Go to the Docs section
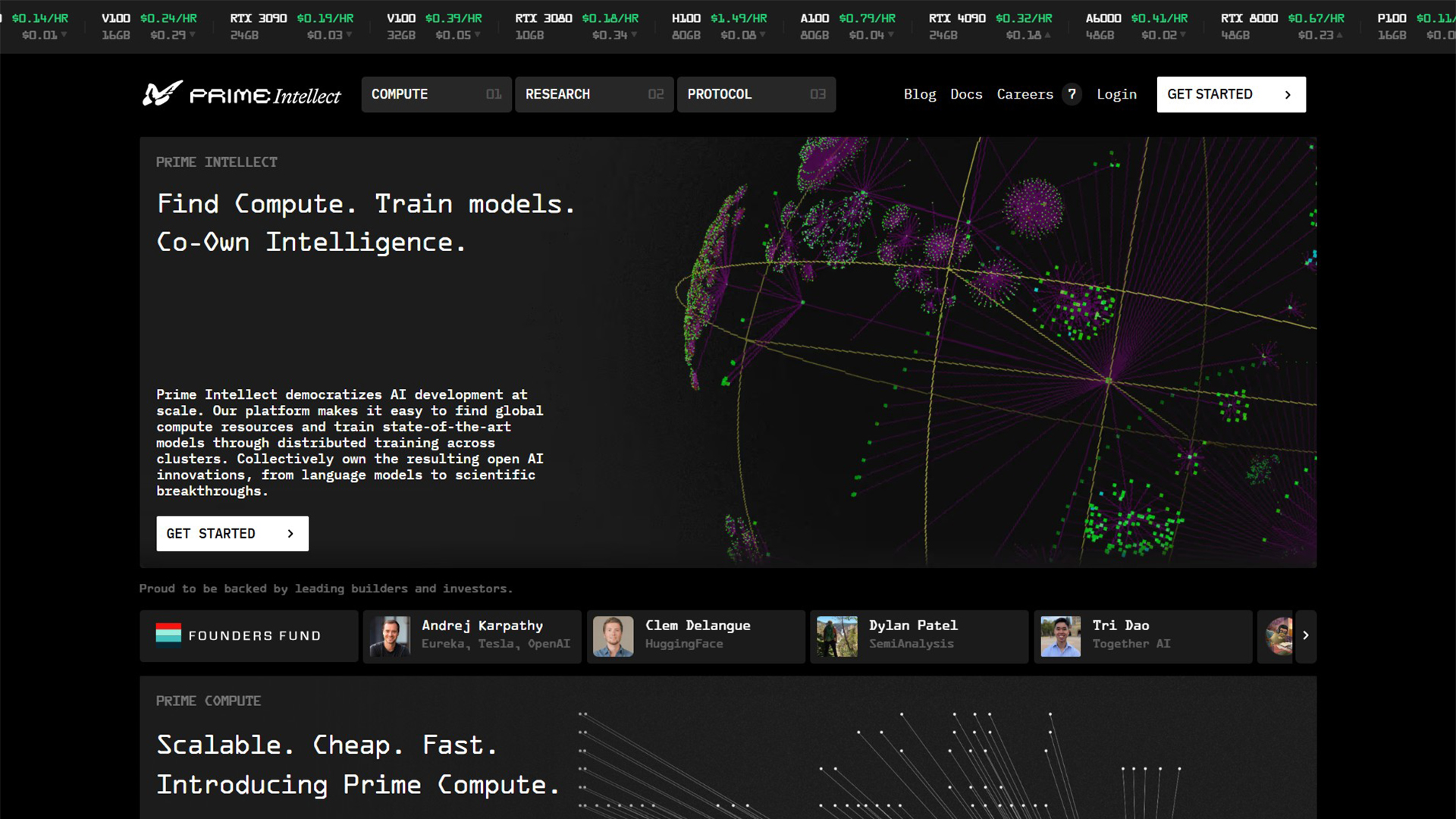The width and height of the screenshot is (1456, 819). [965, 94]
